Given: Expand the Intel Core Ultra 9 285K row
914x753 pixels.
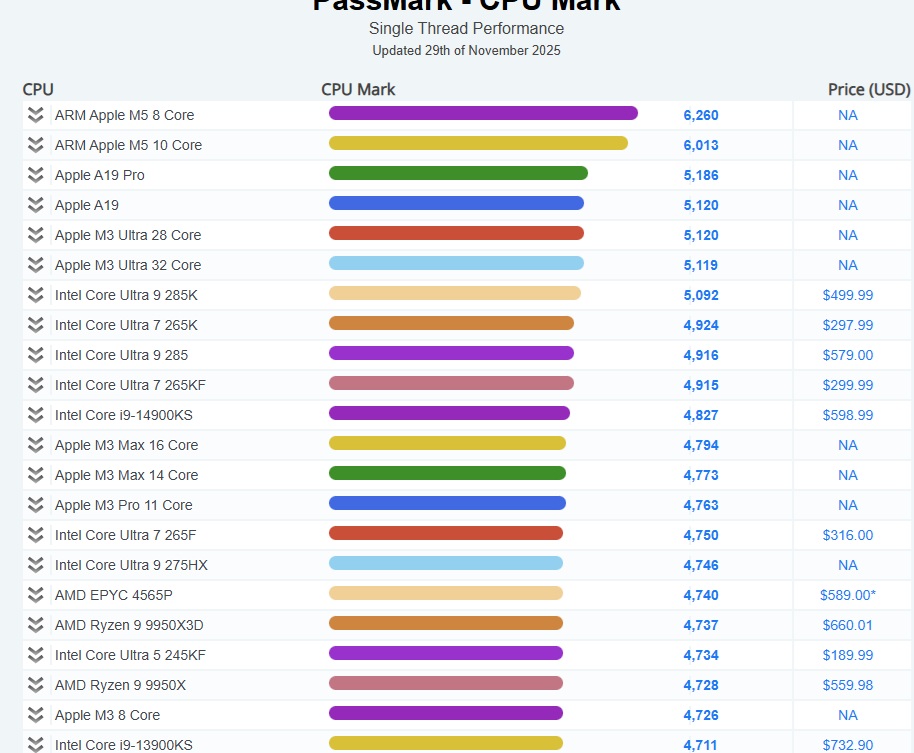Looking at the screenshot, I should 36,295.
